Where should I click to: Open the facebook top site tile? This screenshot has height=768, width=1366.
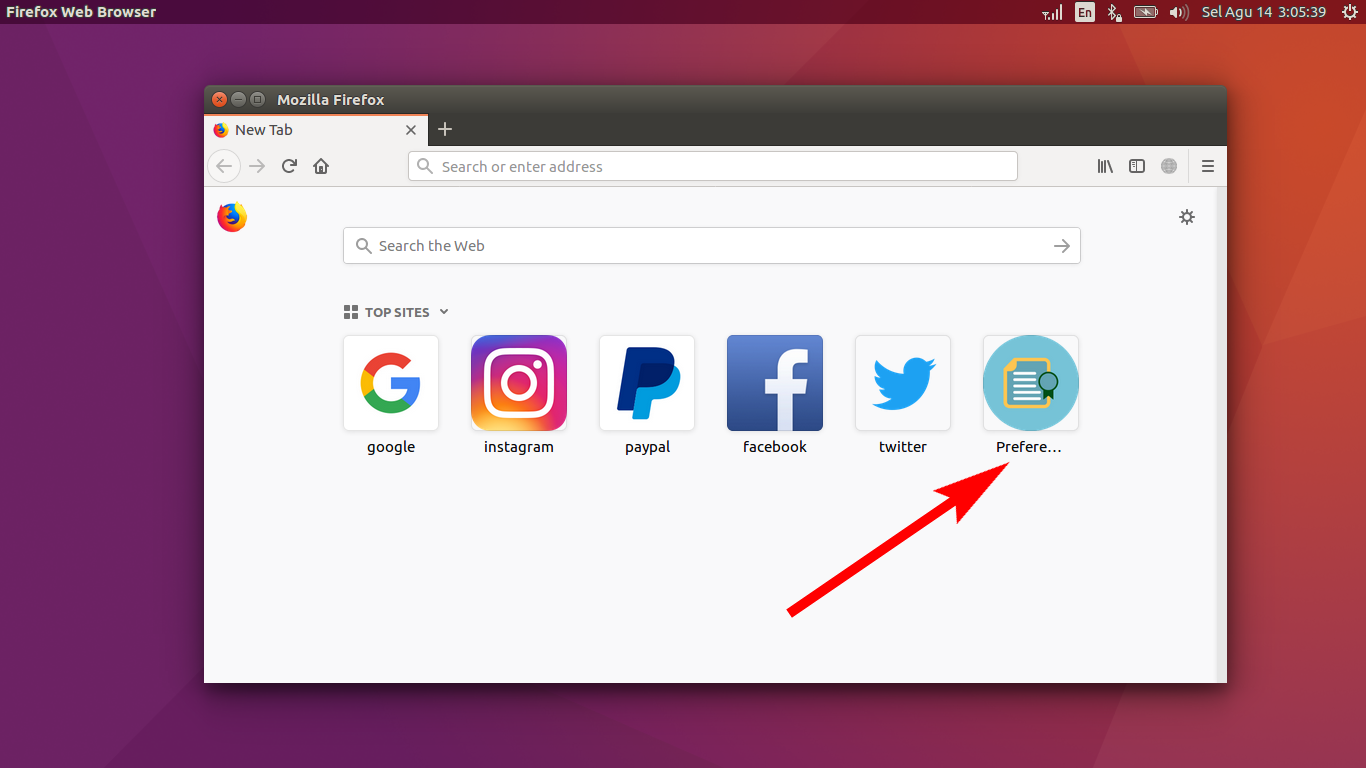775,383
